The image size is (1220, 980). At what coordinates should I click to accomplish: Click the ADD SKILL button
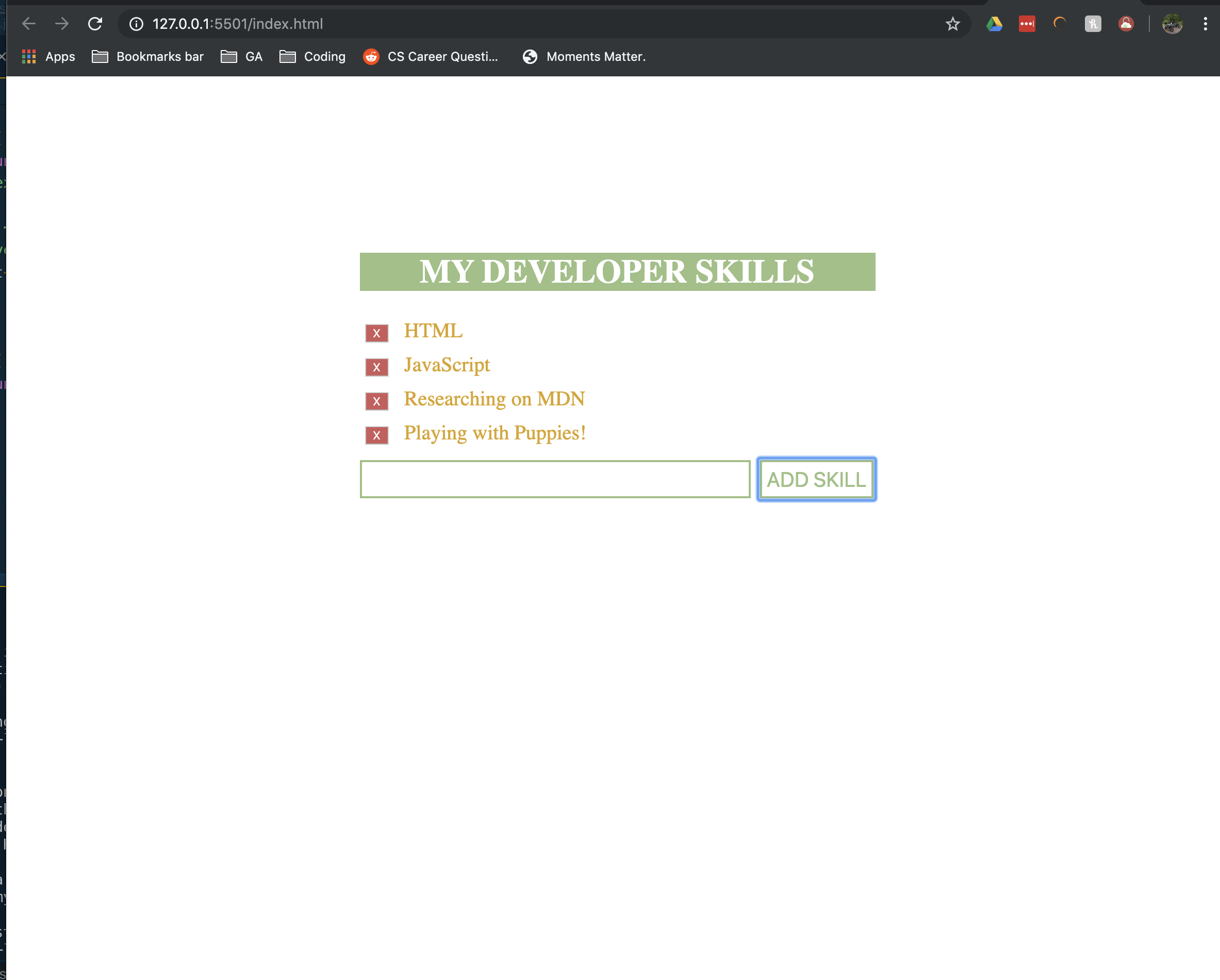pos(816,479)
